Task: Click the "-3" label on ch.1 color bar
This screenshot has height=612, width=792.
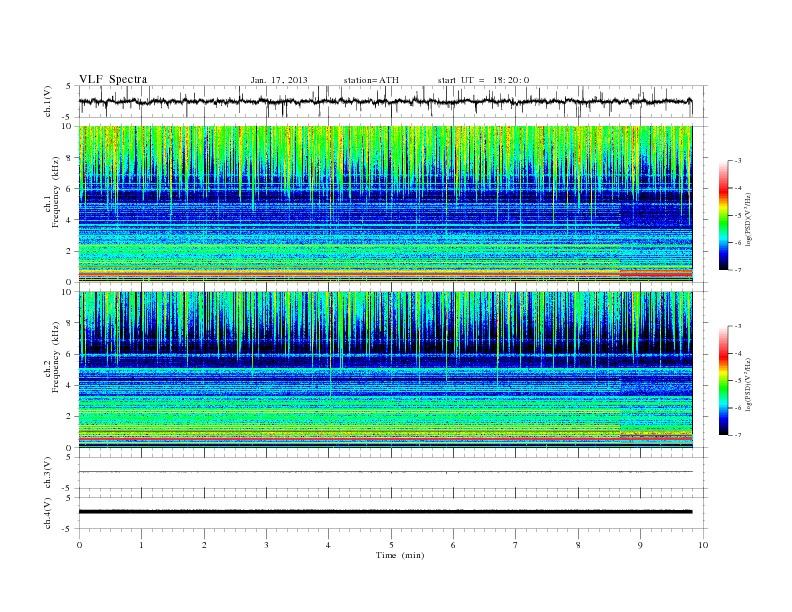Action: click(738, 161)
